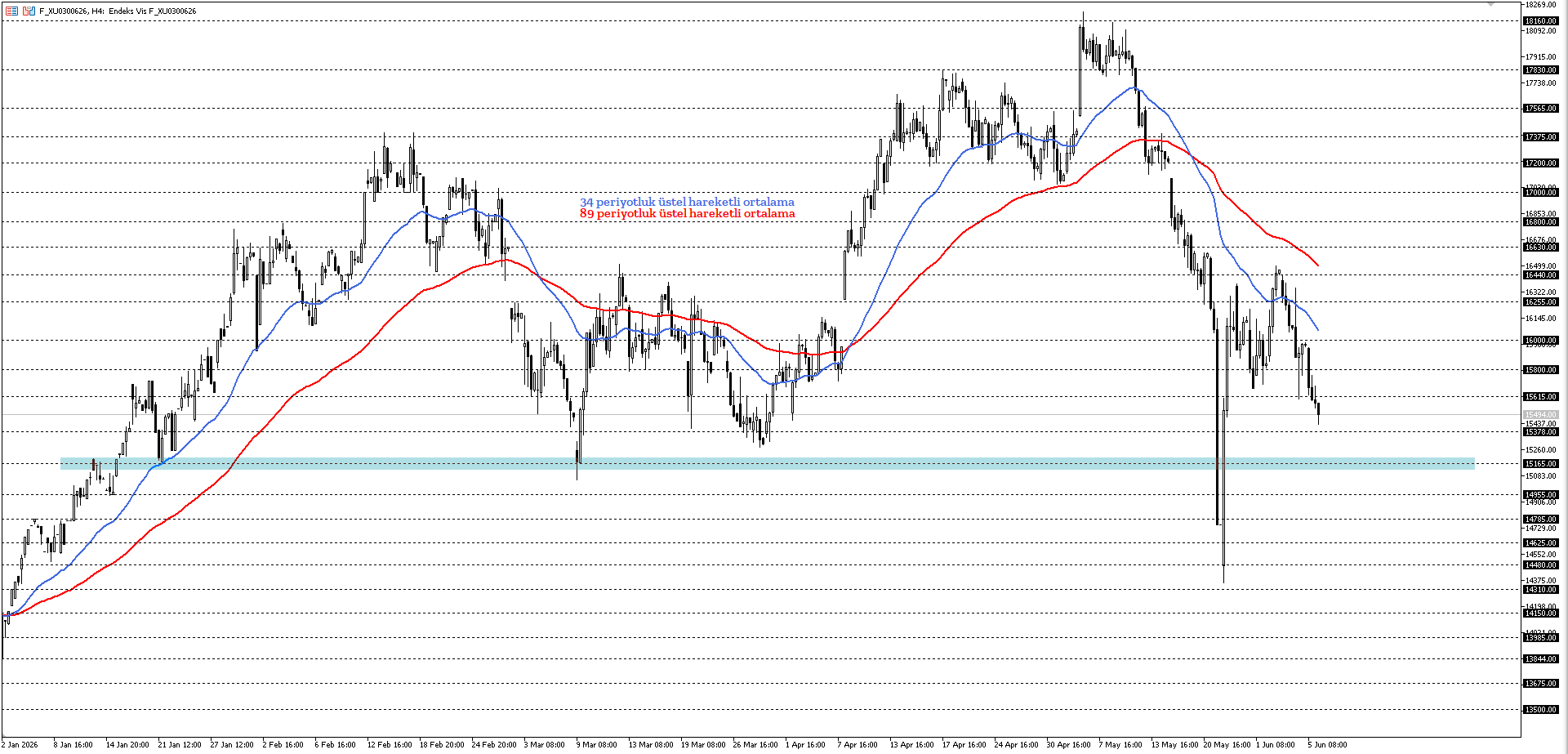Select the 34 periyotluk moving average label
Image resolution: width=1568 pixels, height=754 pixels.
pos(687,202)
